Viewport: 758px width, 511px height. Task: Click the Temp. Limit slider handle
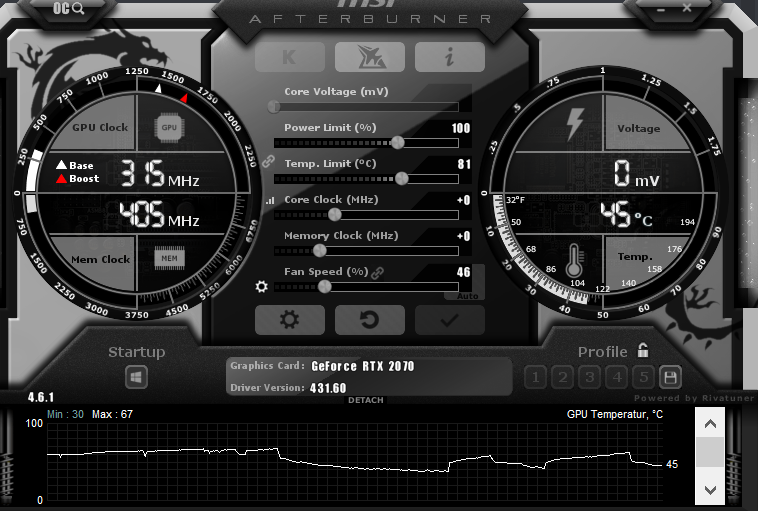[x=402, y=178]
